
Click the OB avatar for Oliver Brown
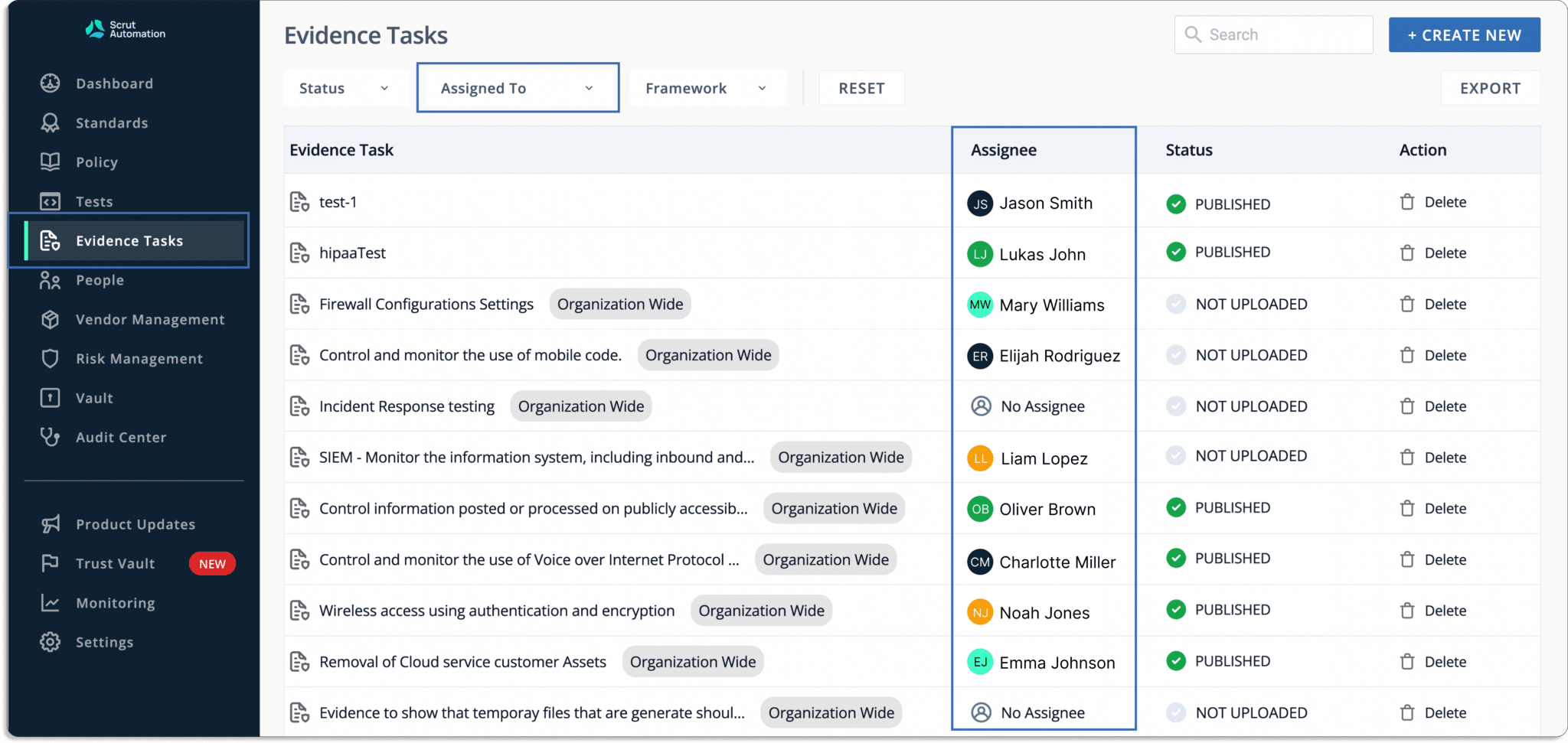click(980, 509)
